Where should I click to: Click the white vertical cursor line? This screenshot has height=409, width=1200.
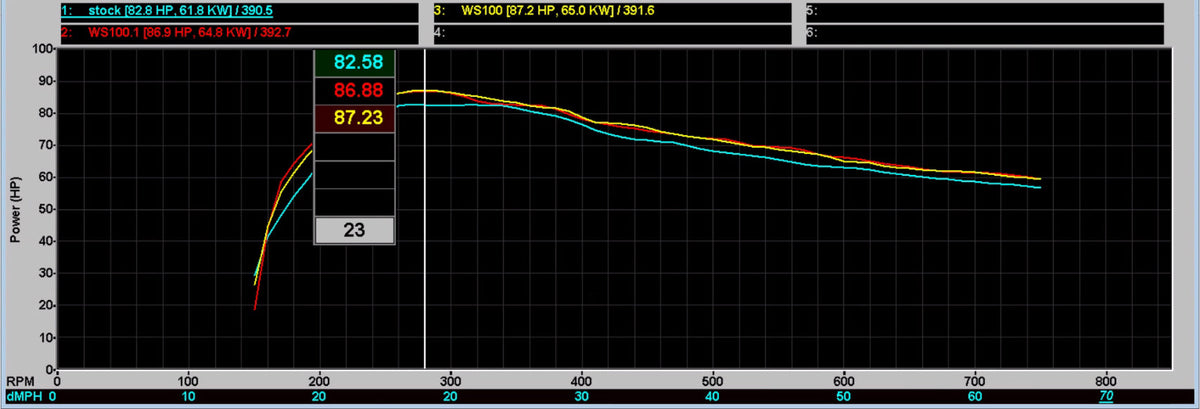click(425, 210)
